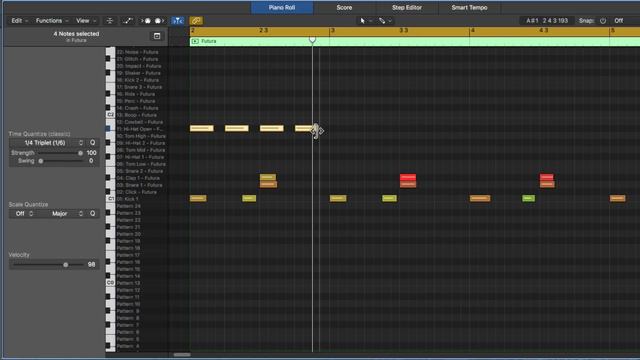Screen dimensions: 640x360
Task: Click the Time Quantize Q button
Action: (x=93, y=142)
